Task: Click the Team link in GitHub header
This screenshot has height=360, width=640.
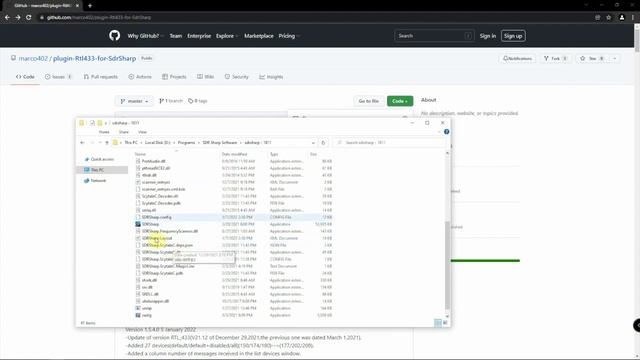Action: (x=176, y=36)
